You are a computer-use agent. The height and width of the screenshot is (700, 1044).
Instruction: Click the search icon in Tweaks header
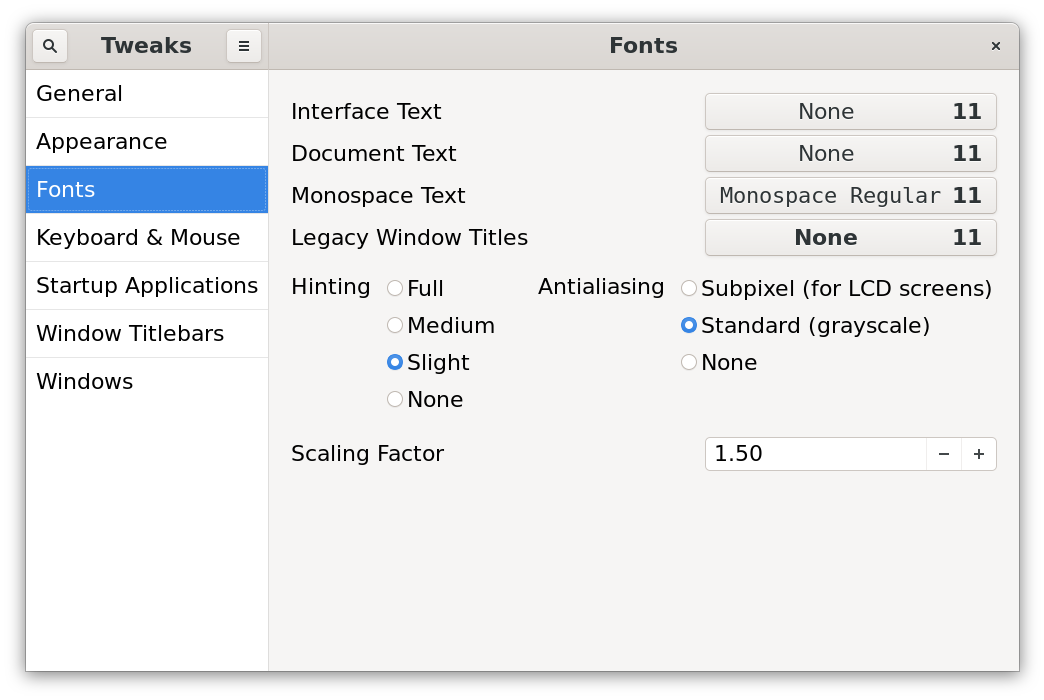[50, 46]
